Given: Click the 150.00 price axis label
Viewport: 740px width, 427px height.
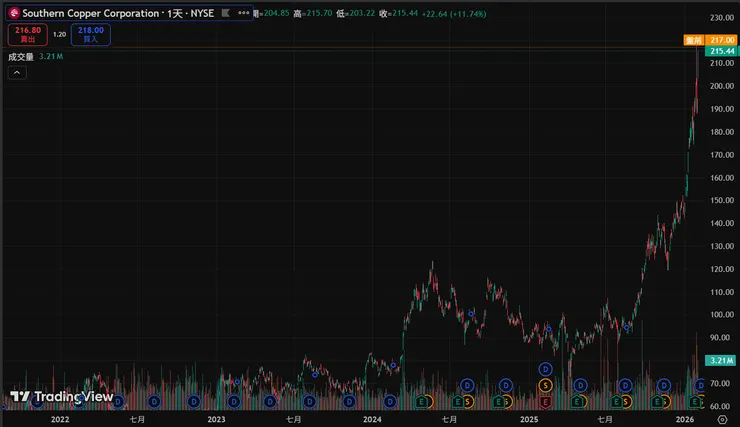Looking at the screenshot, I should (x=722, y=200).
